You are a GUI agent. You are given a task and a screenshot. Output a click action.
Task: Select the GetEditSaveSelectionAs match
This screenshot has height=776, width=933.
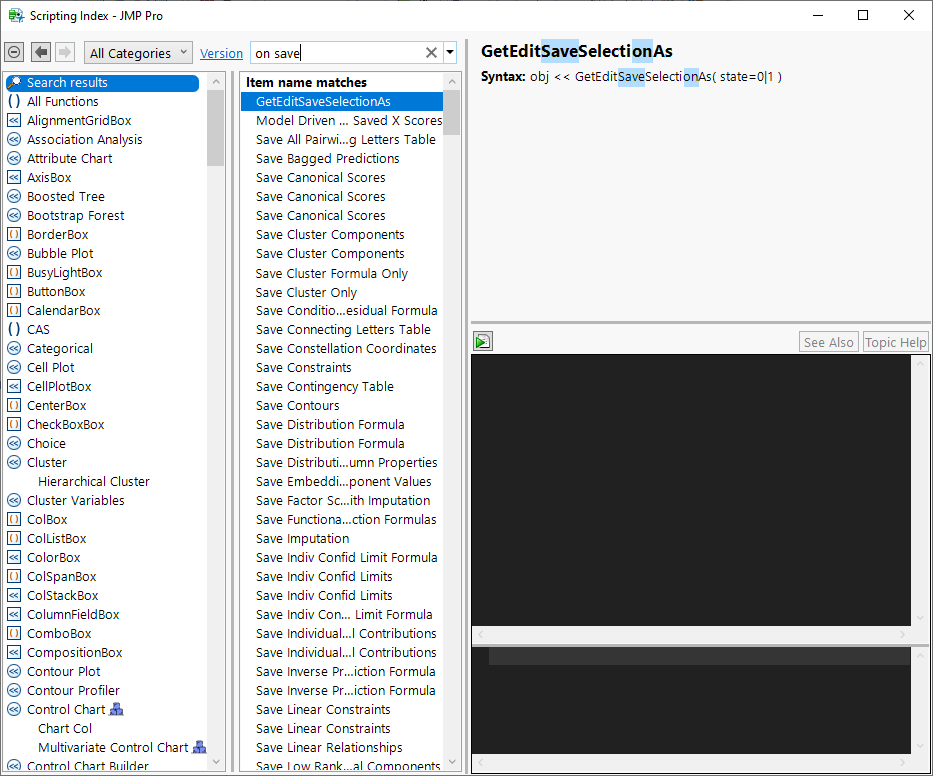[342, 102]
